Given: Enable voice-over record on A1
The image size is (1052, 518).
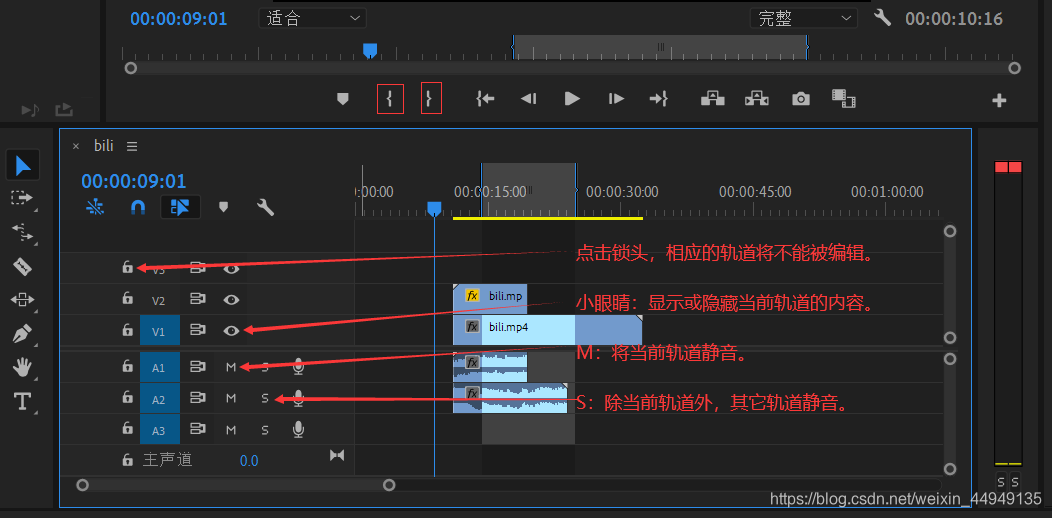Looking at the screenshot, I should tap(299, 366).
